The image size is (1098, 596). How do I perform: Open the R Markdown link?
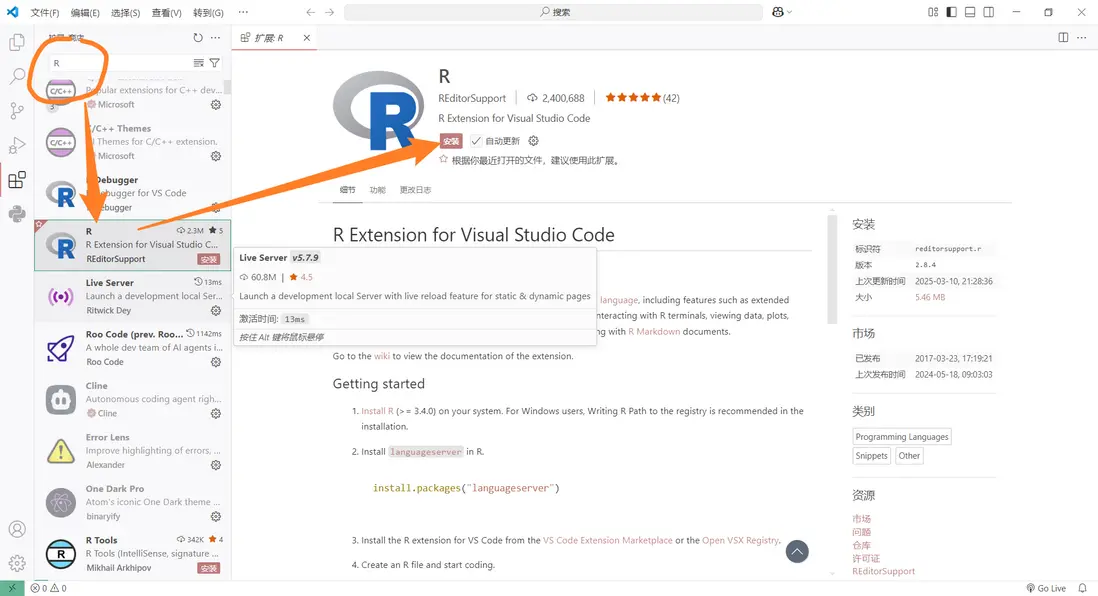654,331
